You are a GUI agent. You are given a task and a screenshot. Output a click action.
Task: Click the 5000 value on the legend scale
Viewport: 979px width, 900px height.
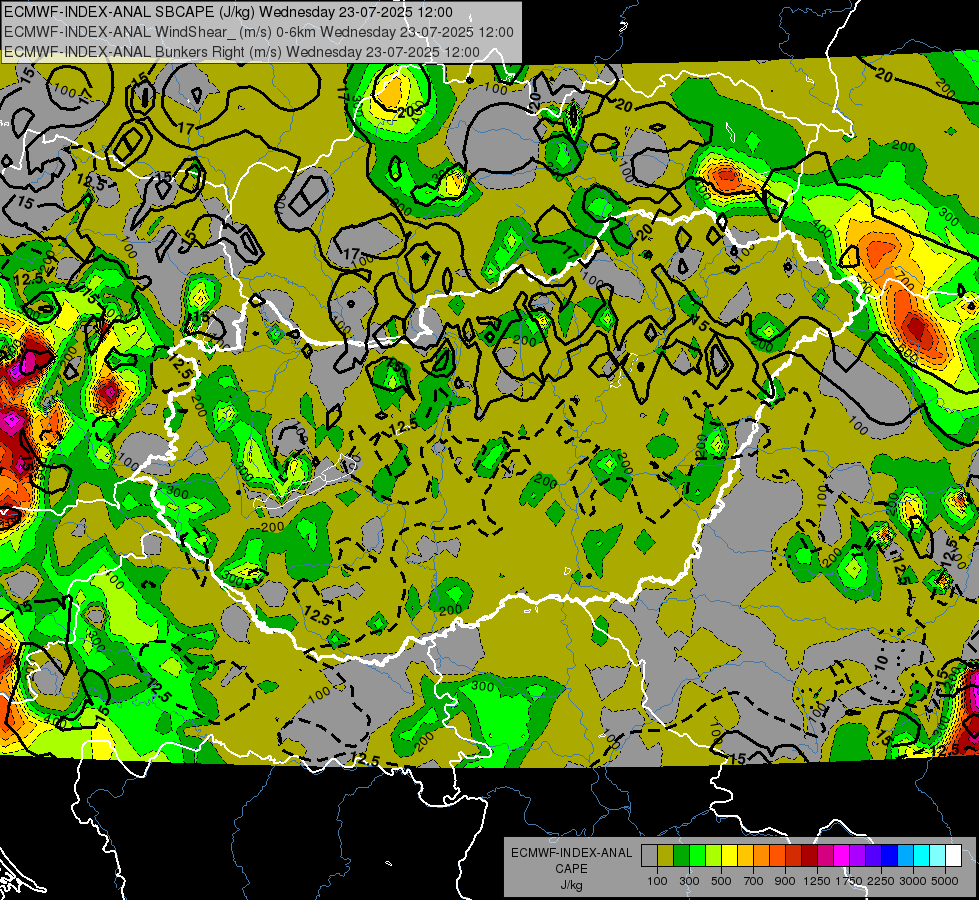(945, 881)
